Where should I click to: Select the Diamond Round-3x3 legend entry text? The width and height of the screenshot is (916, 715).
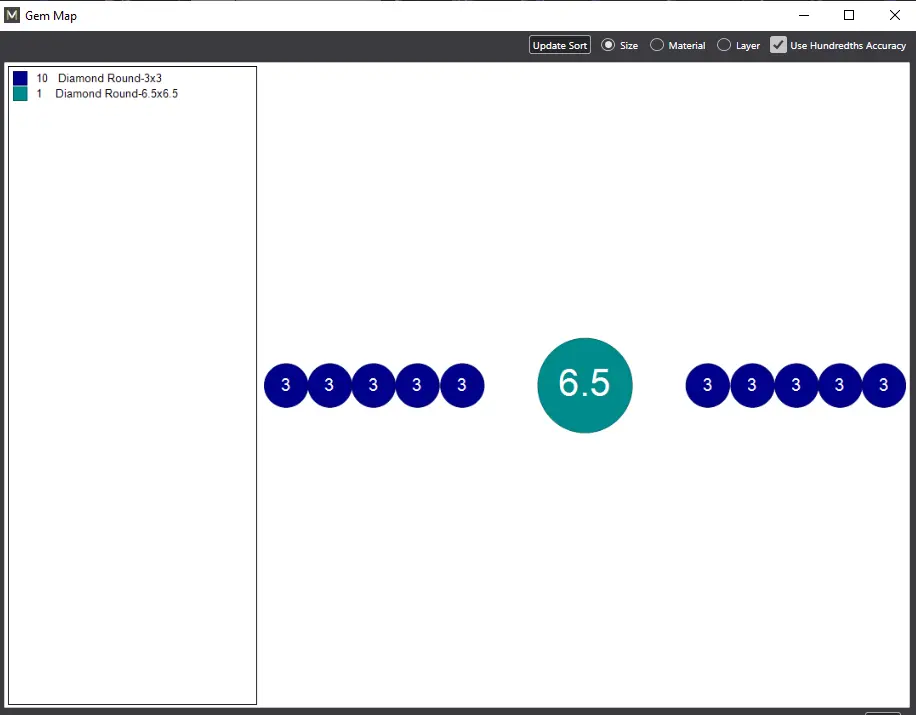109,78
